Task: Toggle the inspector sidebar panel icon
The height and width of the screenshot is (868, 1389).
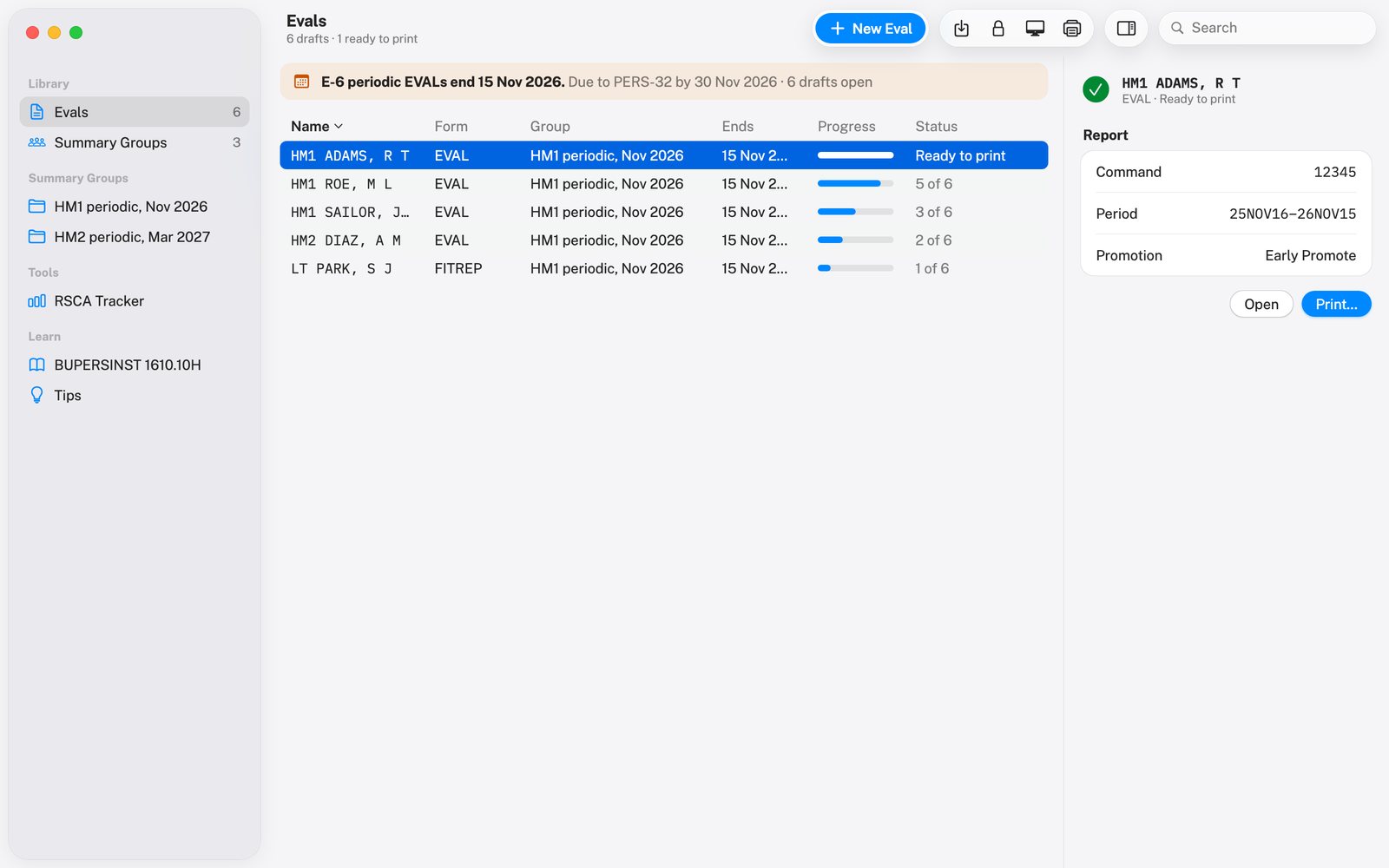Action: click(x=1126, y=29)
